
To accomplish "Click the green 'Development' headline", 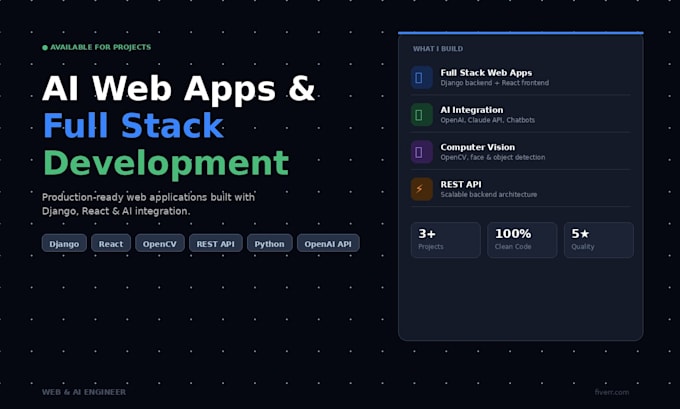I will (166, 164).
